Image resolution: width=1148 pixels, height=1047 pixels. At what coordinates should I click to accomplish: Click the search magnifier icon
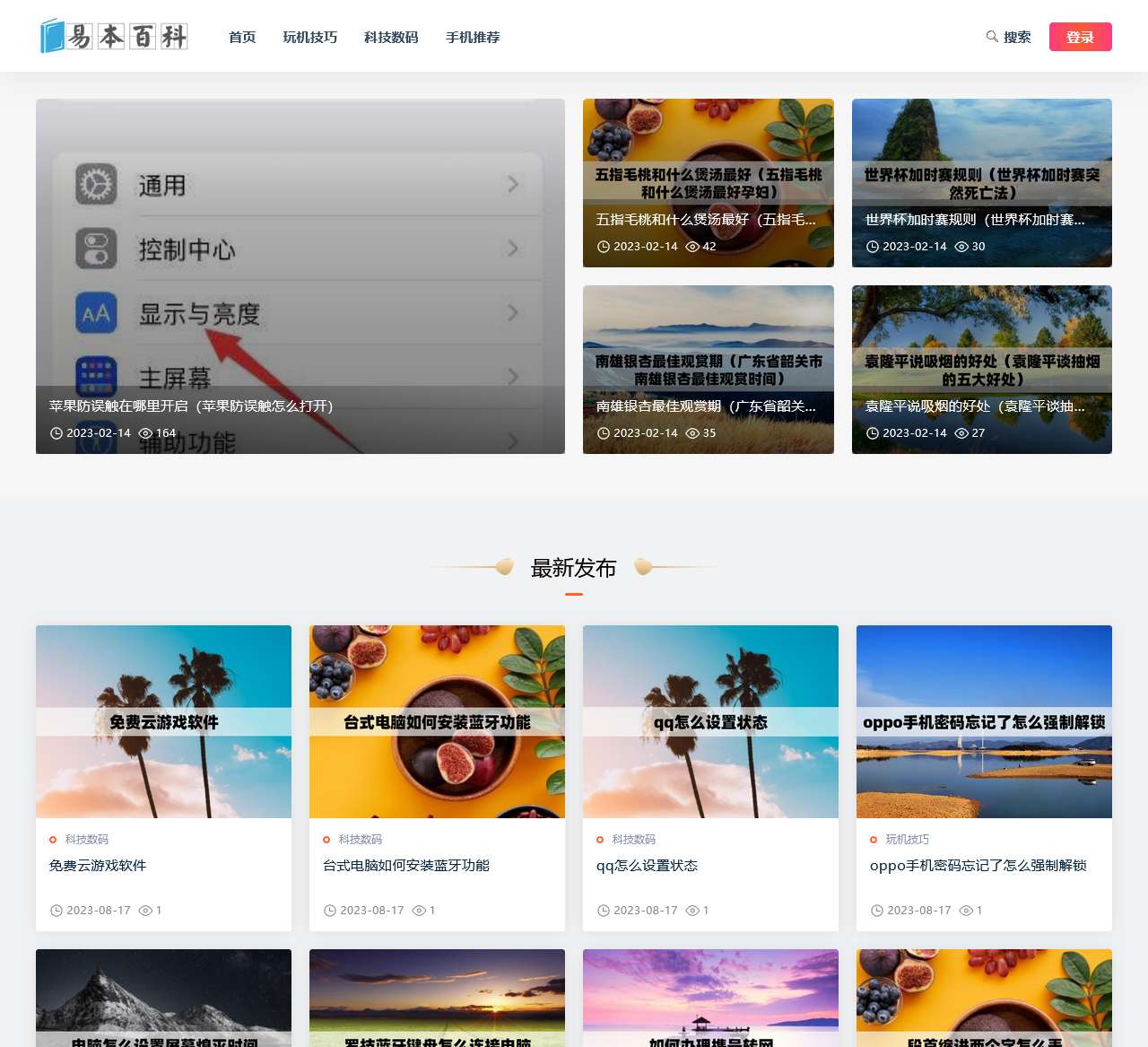[x=992, y=37]
